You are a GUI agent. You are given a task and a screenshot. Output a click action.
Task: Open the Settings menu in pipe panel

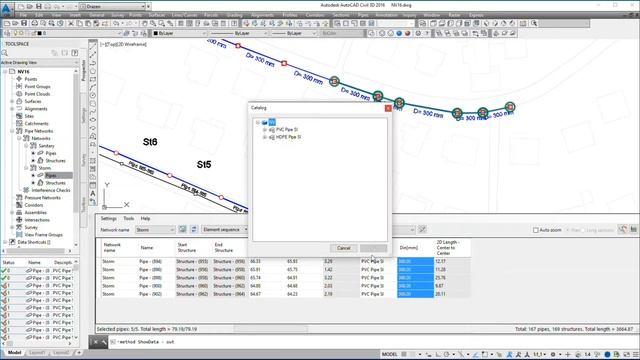[x=109, y=219]
